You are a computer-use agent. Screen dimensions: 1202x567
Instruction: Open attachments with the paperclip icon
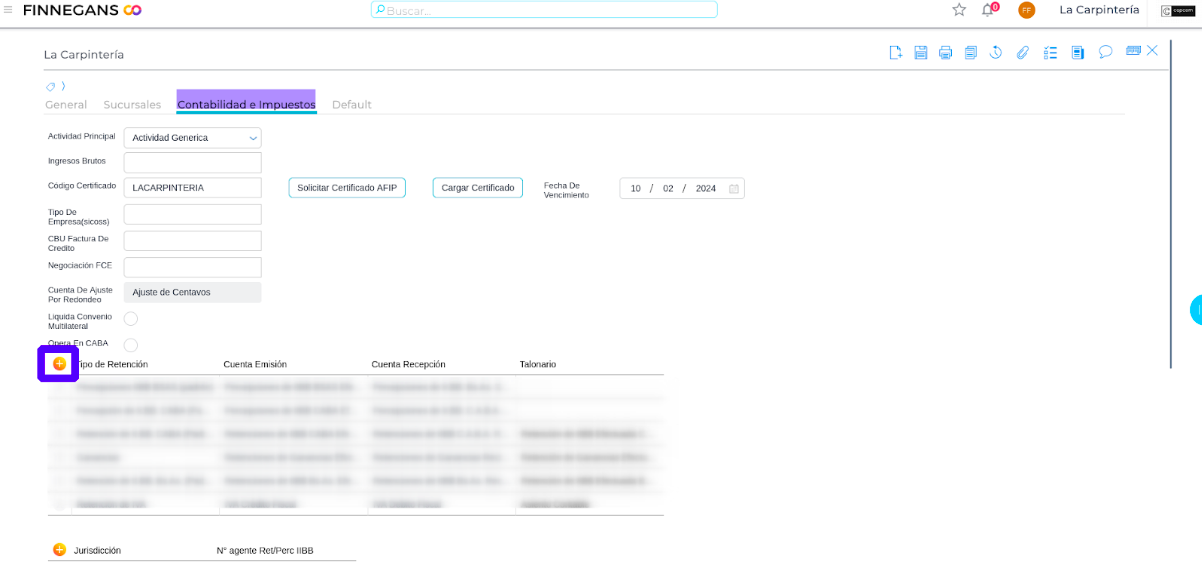(x=1022, y=52)
